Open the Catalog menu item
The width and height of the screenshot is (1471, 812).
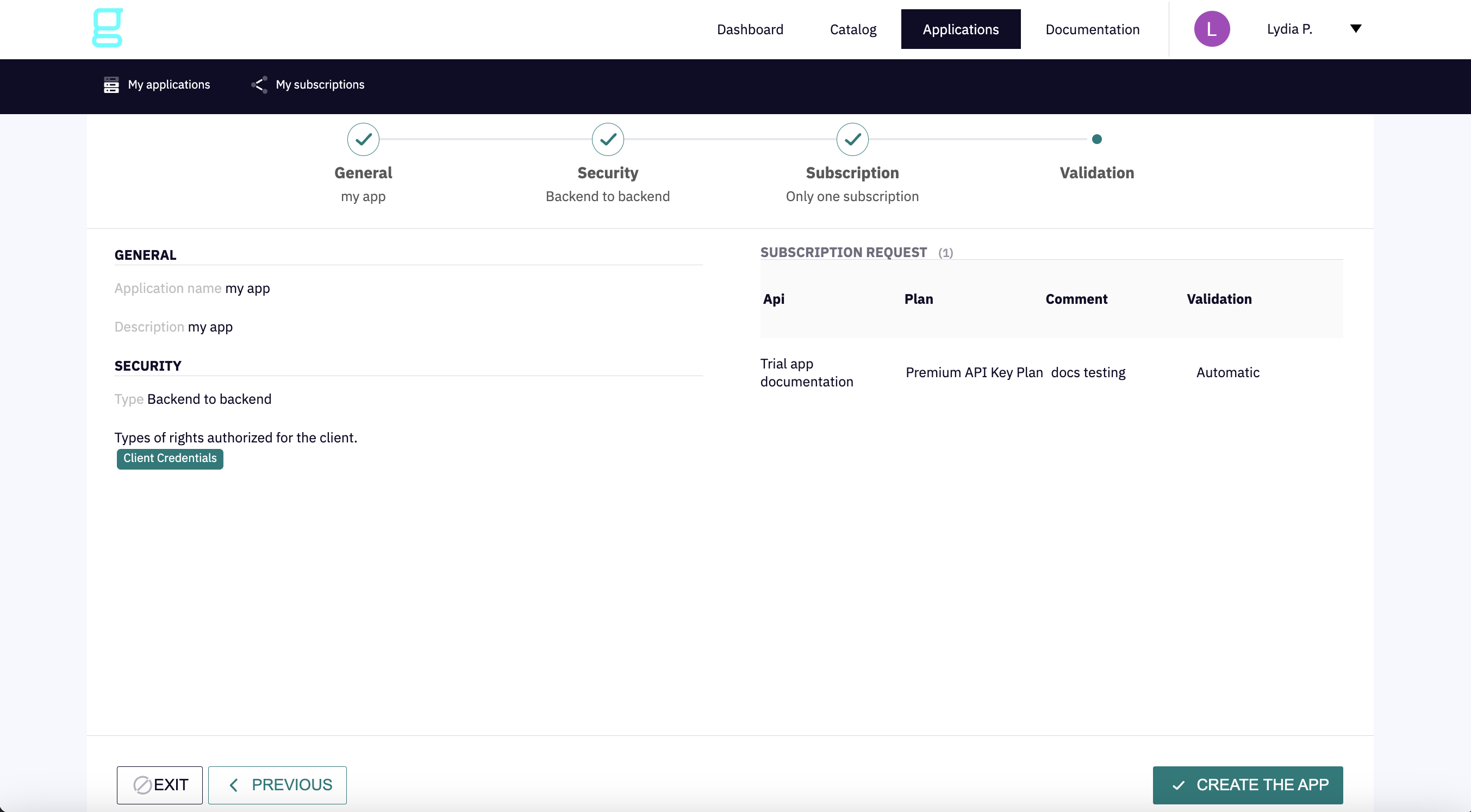852,29
